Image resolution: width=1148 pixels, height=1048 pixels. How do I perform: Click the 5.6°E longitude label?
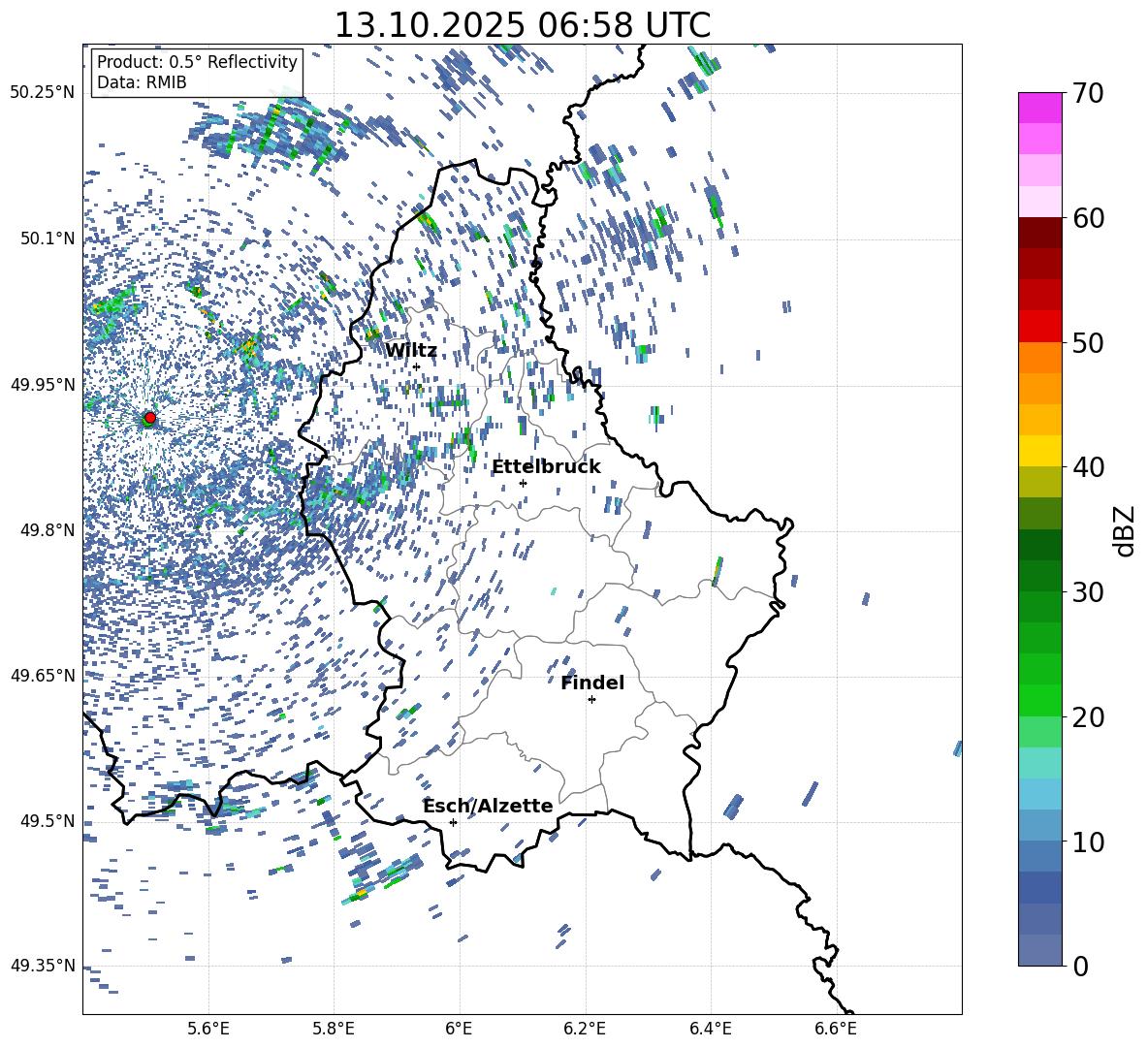pos(208,1029)
